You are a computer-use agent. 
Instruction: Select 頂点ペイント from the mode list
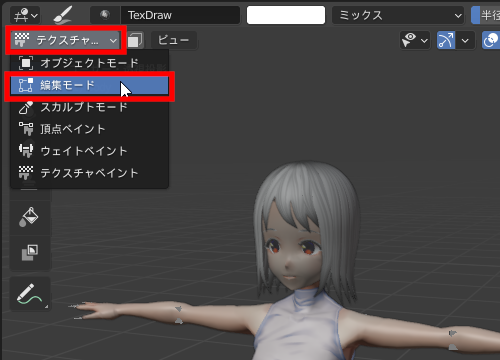pos(89,129)
